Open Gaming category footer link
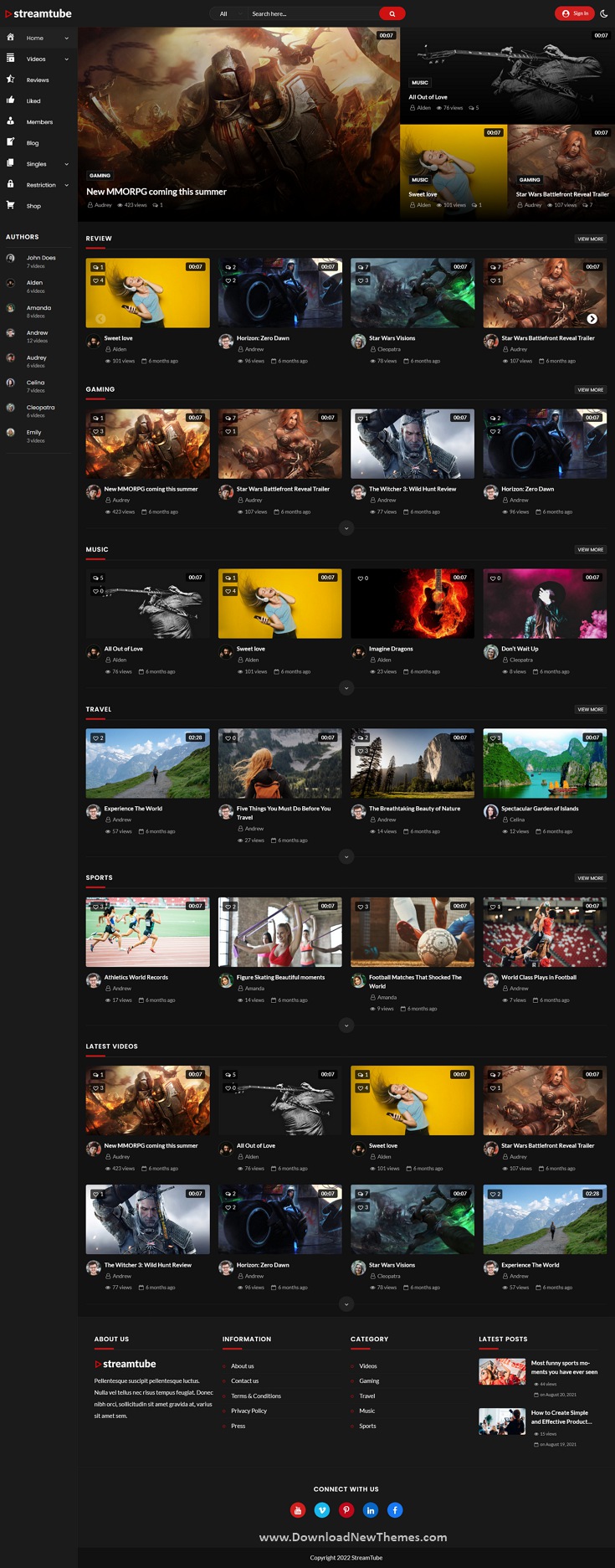Screen dimensions: 615x1568 [x=369, y=1380]
